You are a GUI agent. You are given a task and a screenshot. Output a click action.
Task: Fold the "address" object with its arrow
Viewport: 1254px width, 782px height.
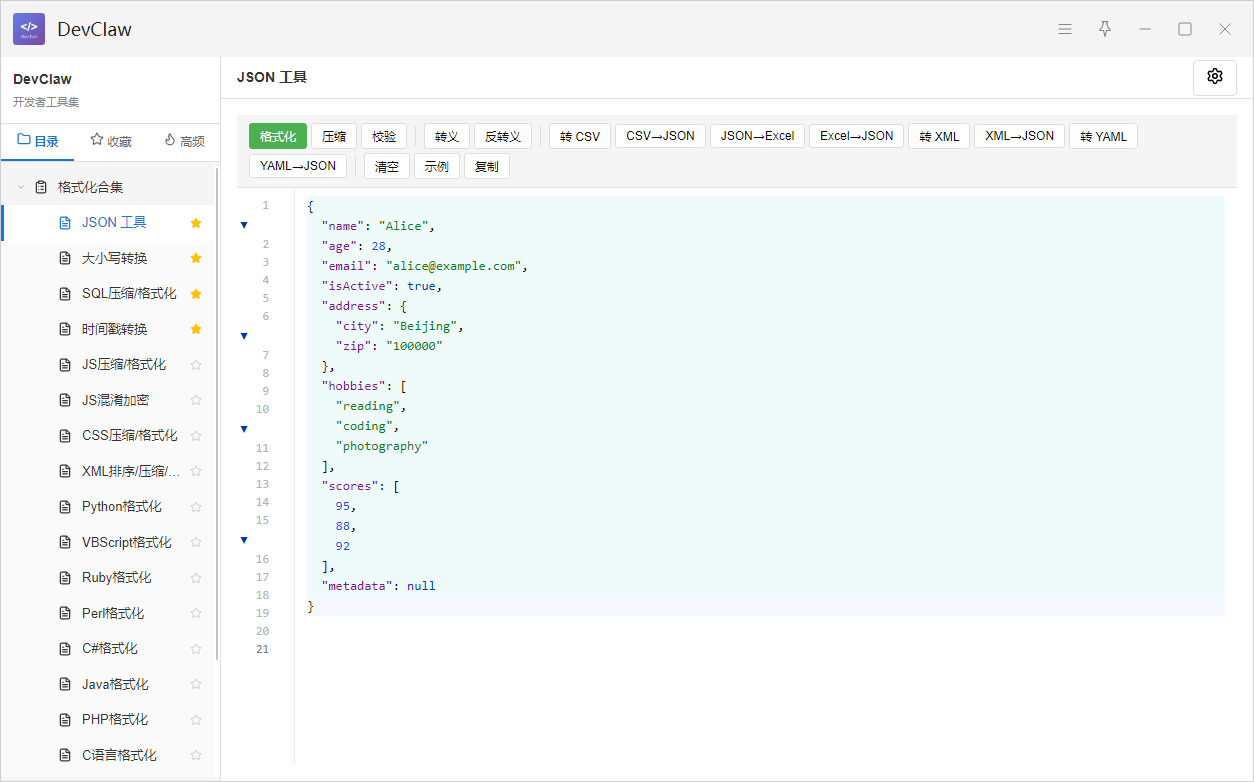pos(244,336)
